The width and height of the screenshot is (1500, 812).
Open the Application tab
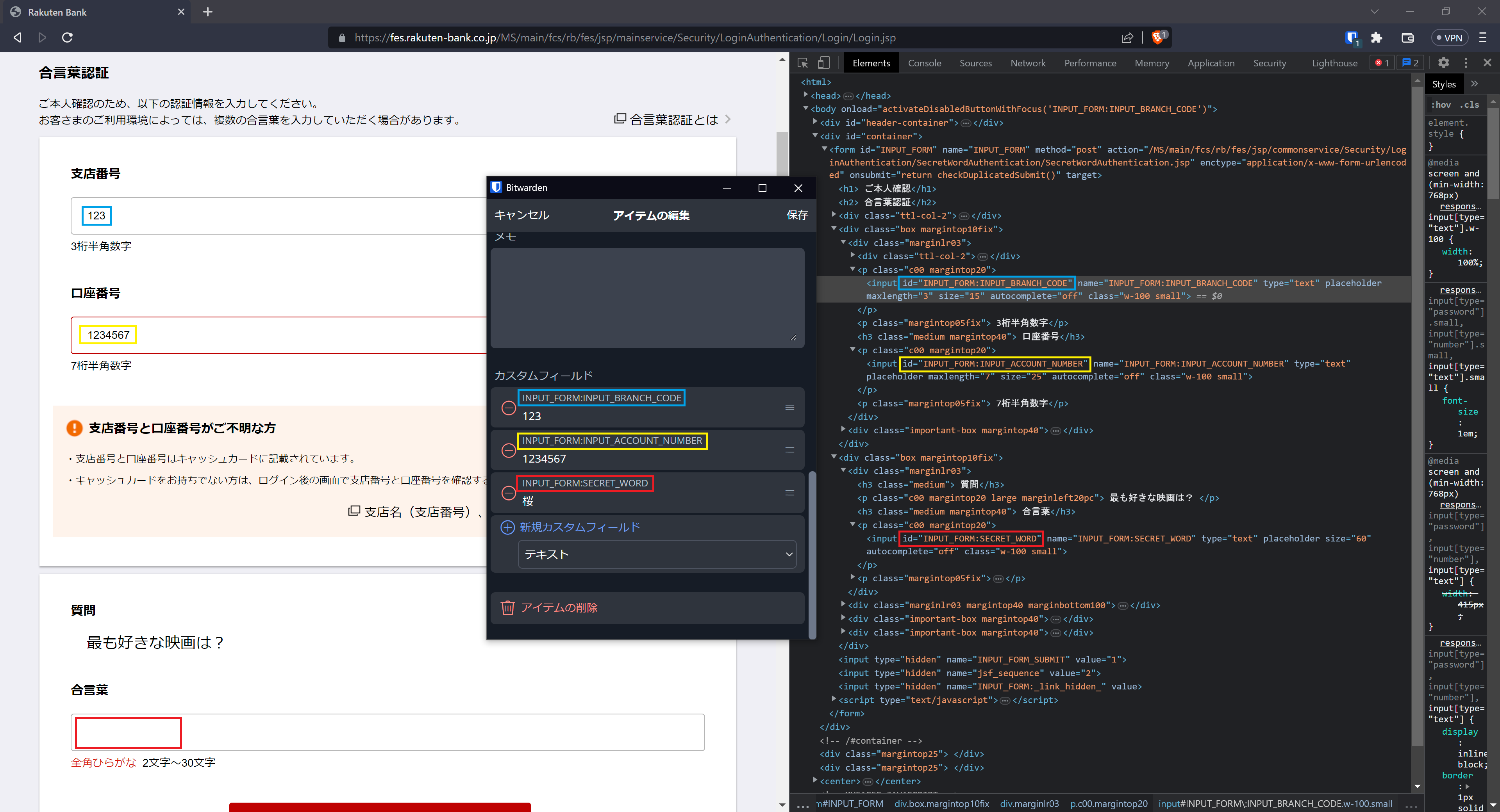coord(1211,63)
